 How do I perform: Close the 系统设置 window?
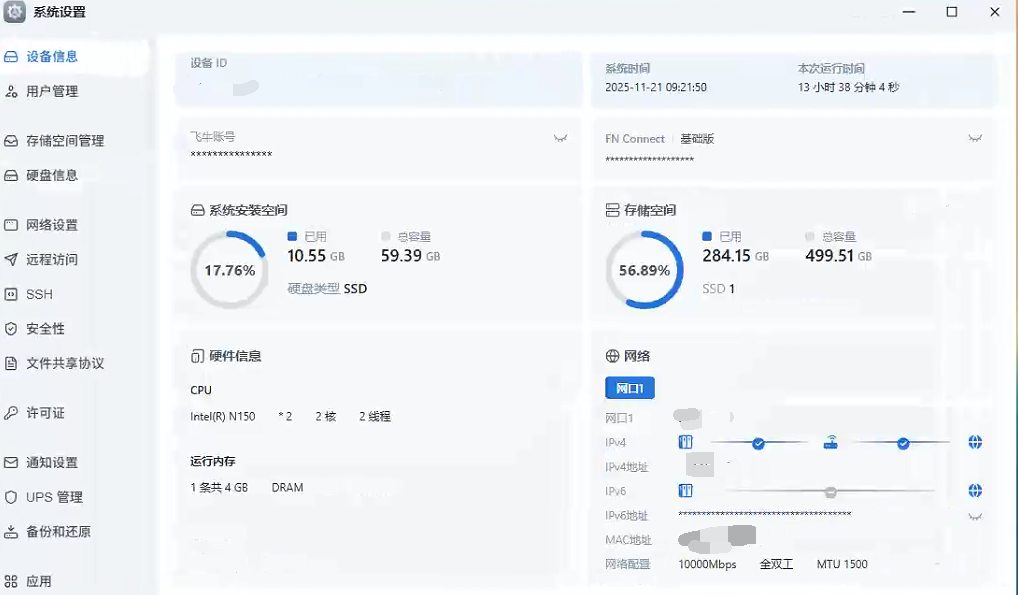point(995,12)
